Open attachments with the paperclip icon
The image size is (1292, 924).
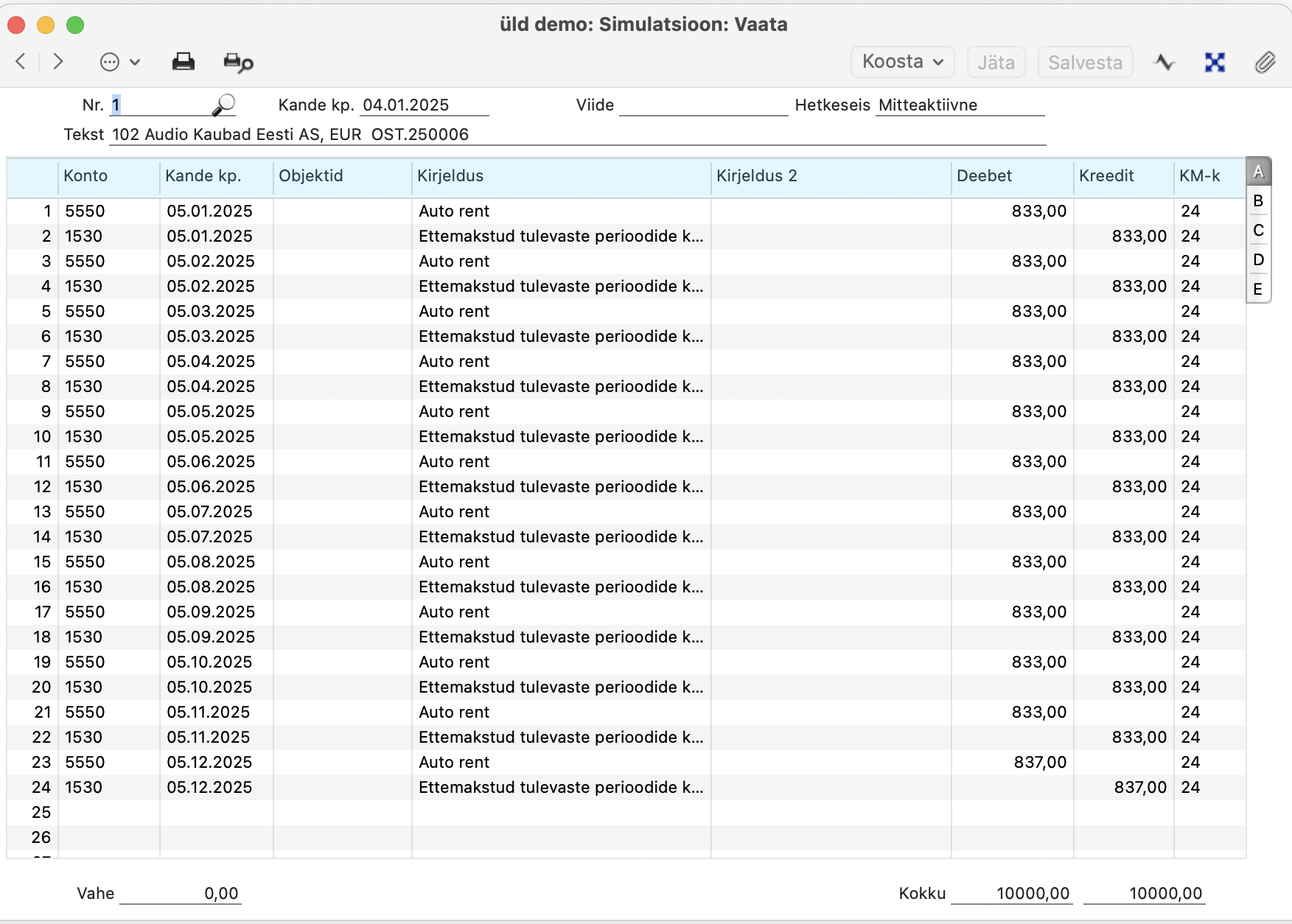[x=1265, y=63]
